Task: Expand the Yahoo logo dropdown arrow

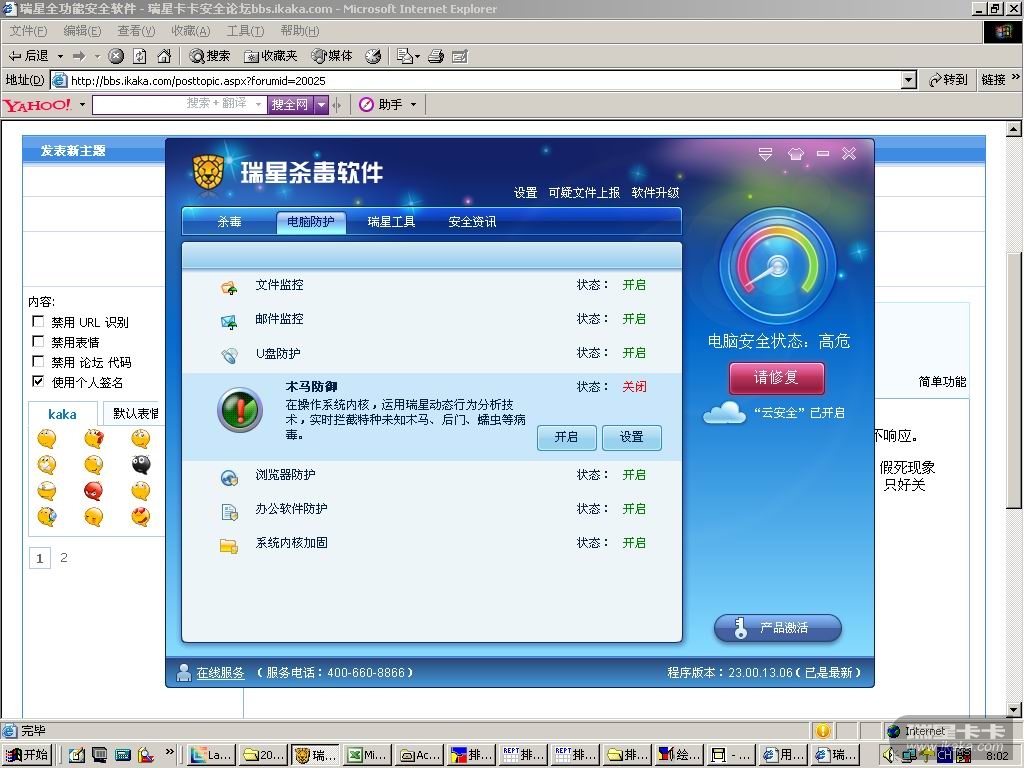Action: [x=82, y=104]
